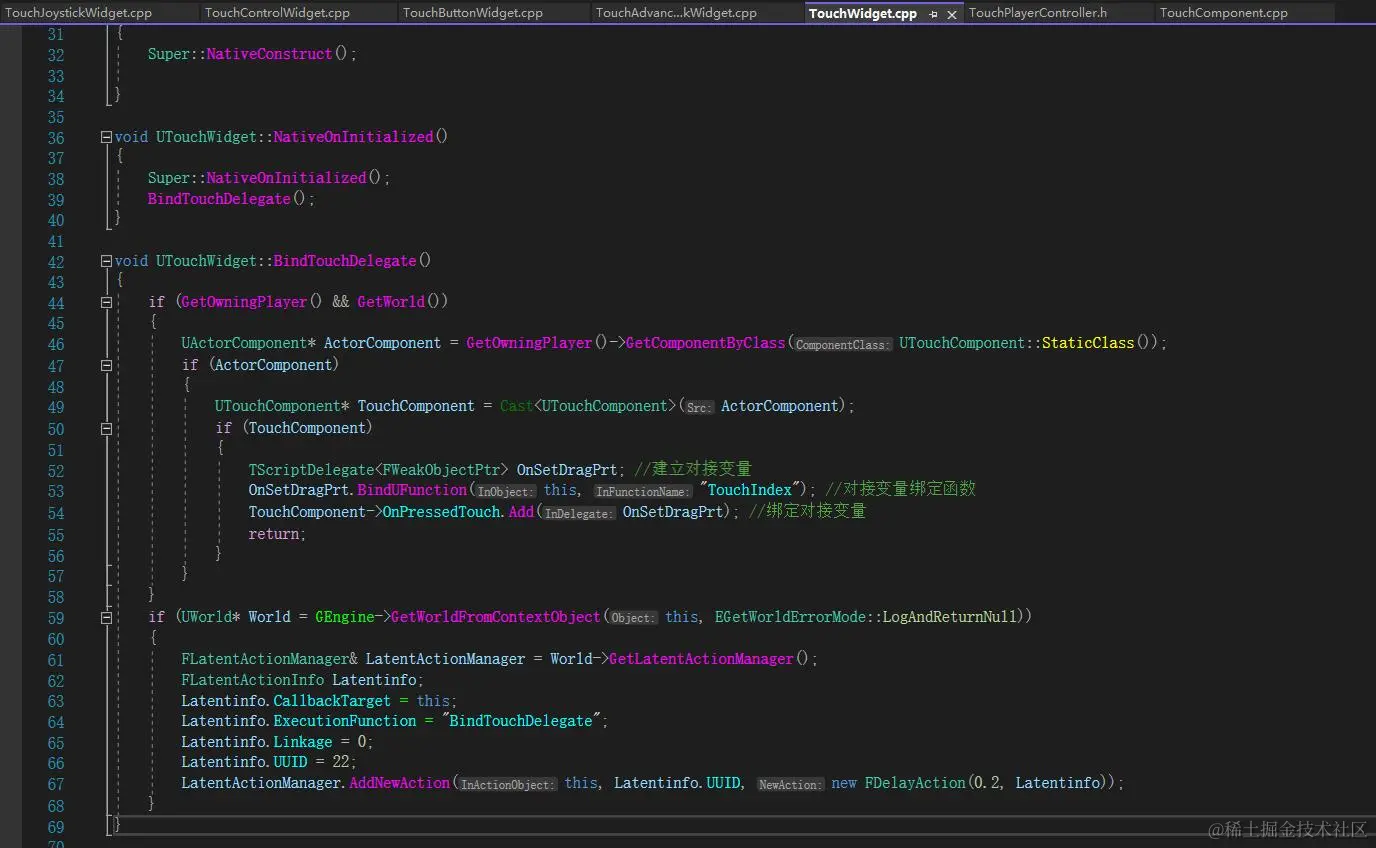Click line number 67 in the gutter
Image resolution: width=1376 pixels, height=848 pixels.
tap(56, 784)
